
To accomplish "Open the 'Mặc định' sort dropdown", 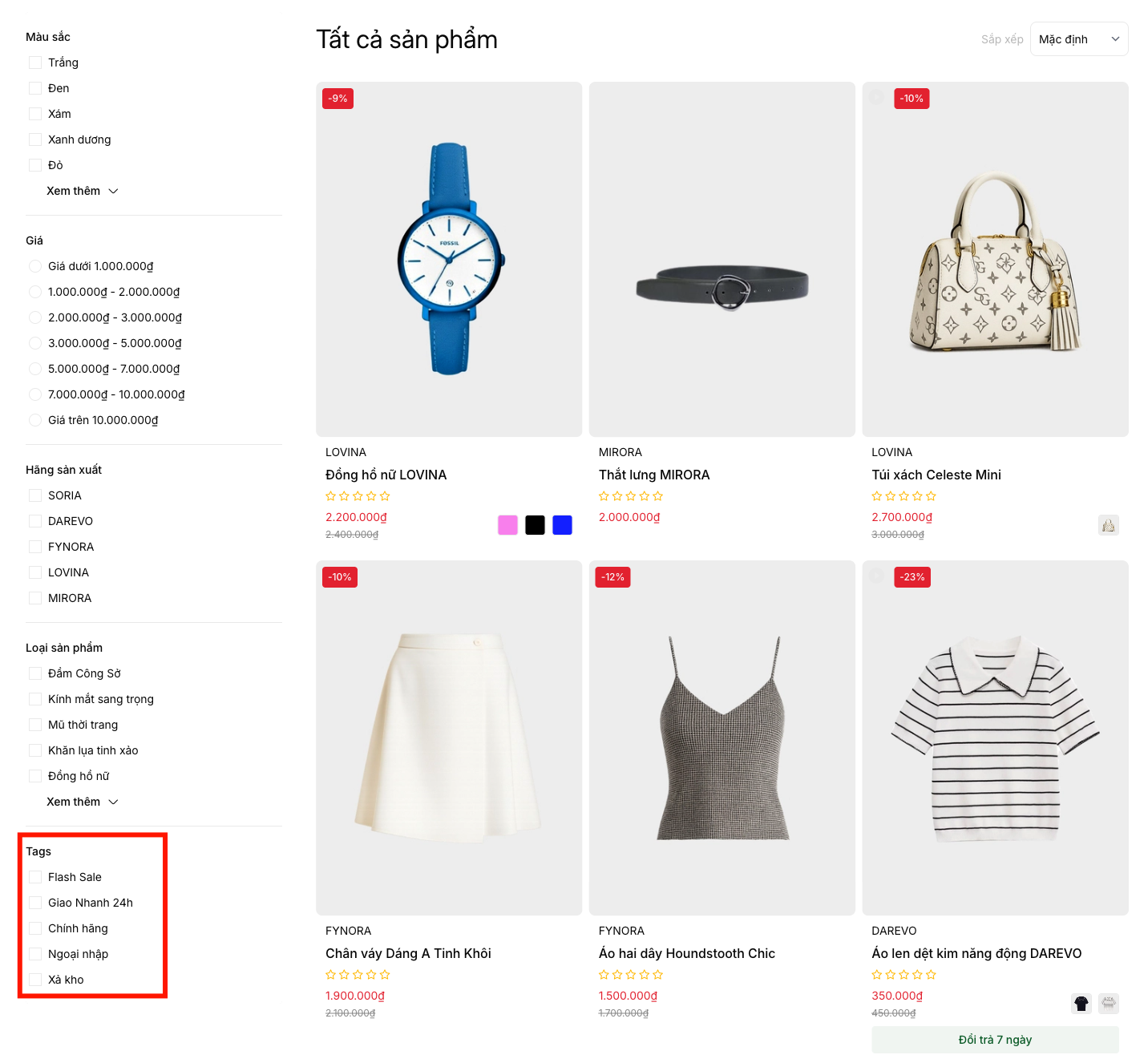I will coord(1078,39).
